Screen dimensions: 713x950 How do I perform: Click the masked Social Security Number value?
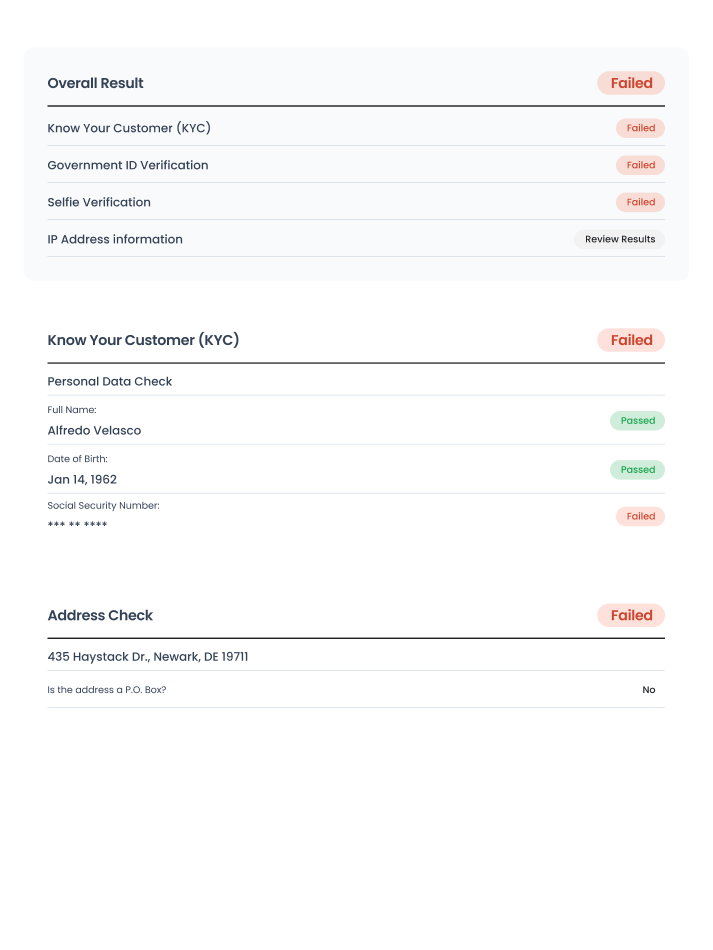(x=77, y=525)
